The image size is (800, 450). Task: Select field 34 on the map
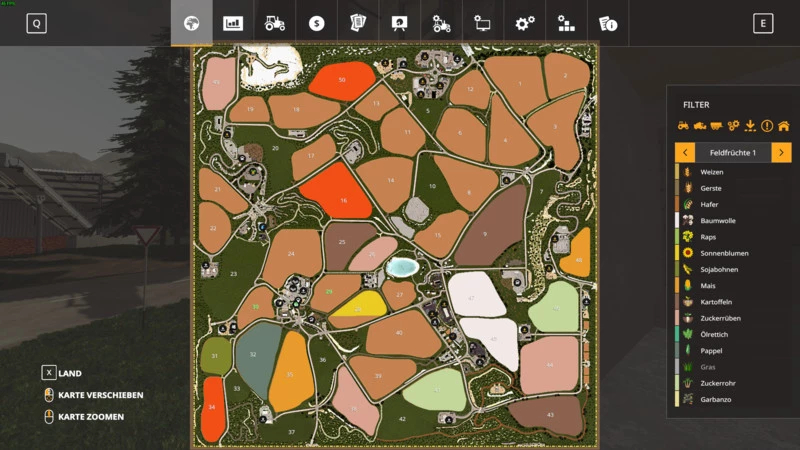tap(213, 408)
